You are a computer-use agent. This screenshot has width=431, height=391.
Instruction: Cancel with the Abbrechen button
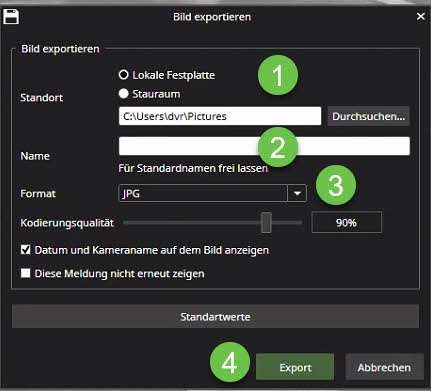(384, 367)
